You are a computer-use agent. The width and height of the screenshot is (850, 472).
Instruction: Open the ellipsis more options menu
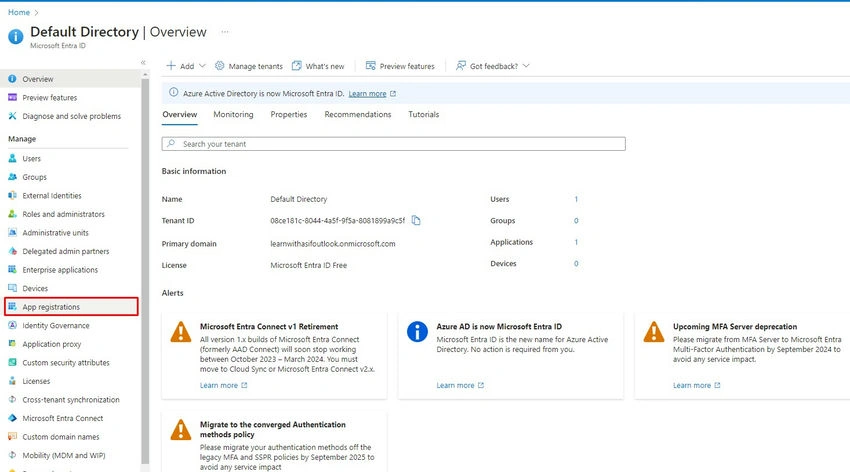click(225, 31)
